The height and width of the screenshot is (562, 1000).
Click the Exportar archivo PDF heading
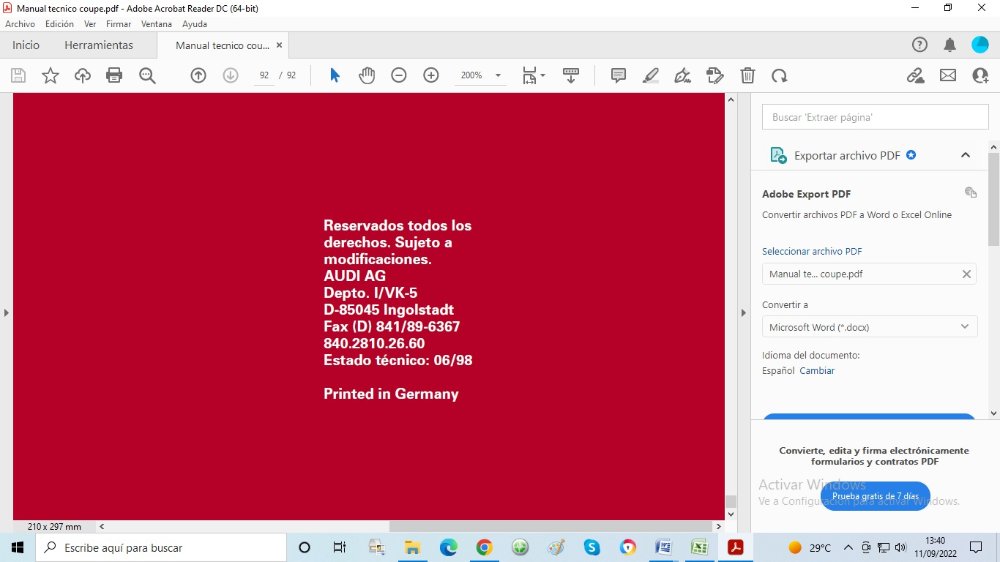coord(847,156)
